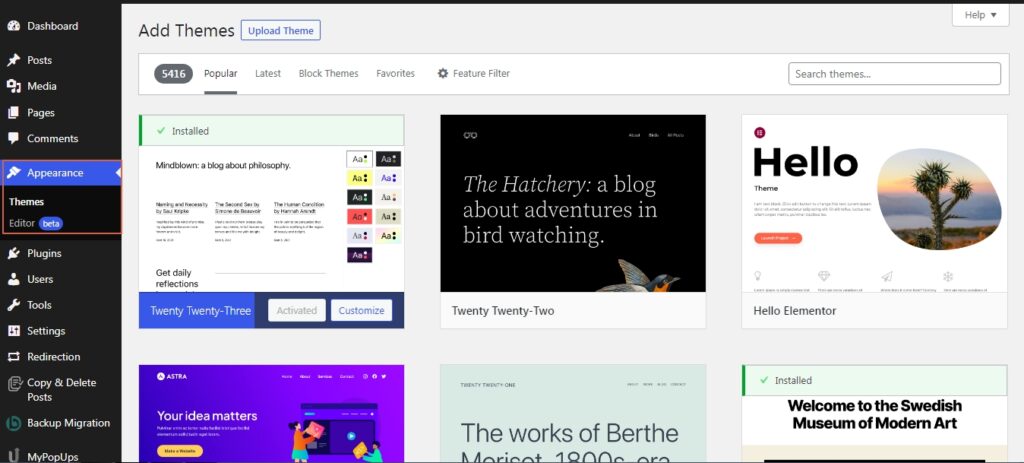Click the Settings sliders icon
The width and height of the screenshot is (1024, 463).
point(14,331)
